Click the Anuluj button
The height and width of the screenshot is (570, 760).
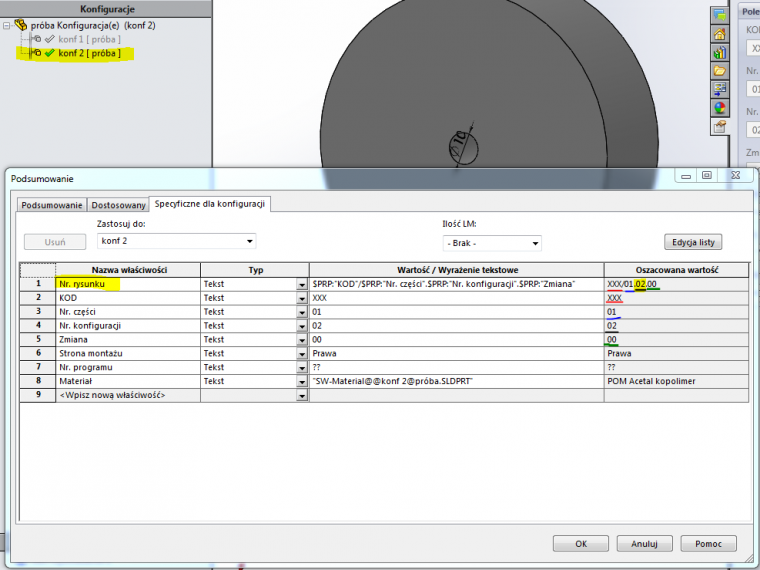pos(644,543)
